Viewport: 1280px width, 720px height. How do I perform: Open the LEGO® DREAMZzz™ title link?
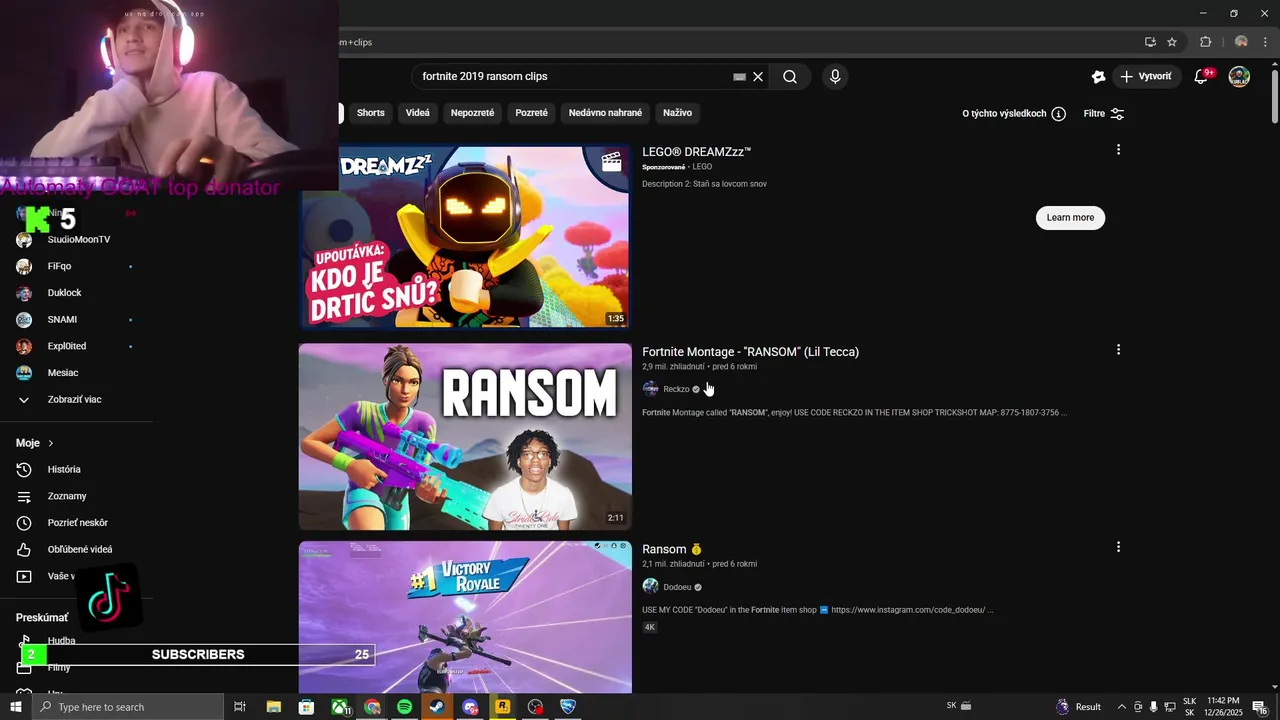tap(696, 152)
